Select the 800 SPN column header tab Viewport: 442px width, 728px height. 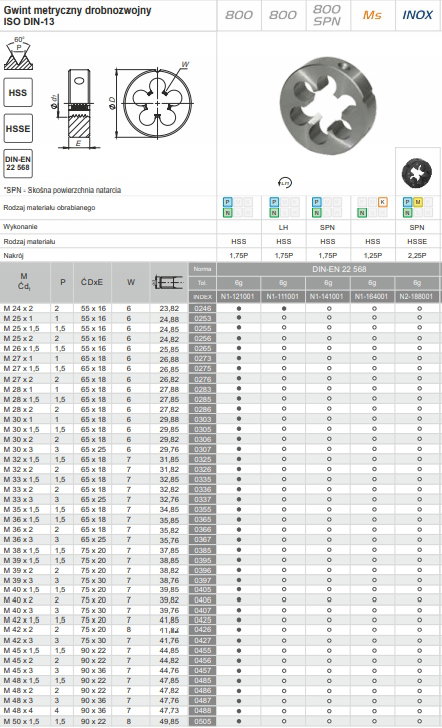pos(327,15)
